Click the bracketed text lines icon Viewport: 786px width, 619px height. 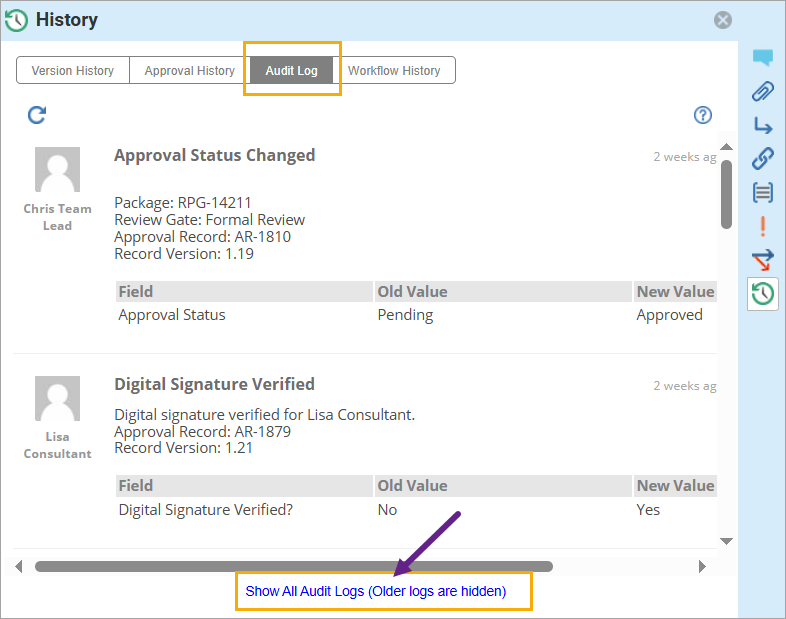tap(763, 192)
